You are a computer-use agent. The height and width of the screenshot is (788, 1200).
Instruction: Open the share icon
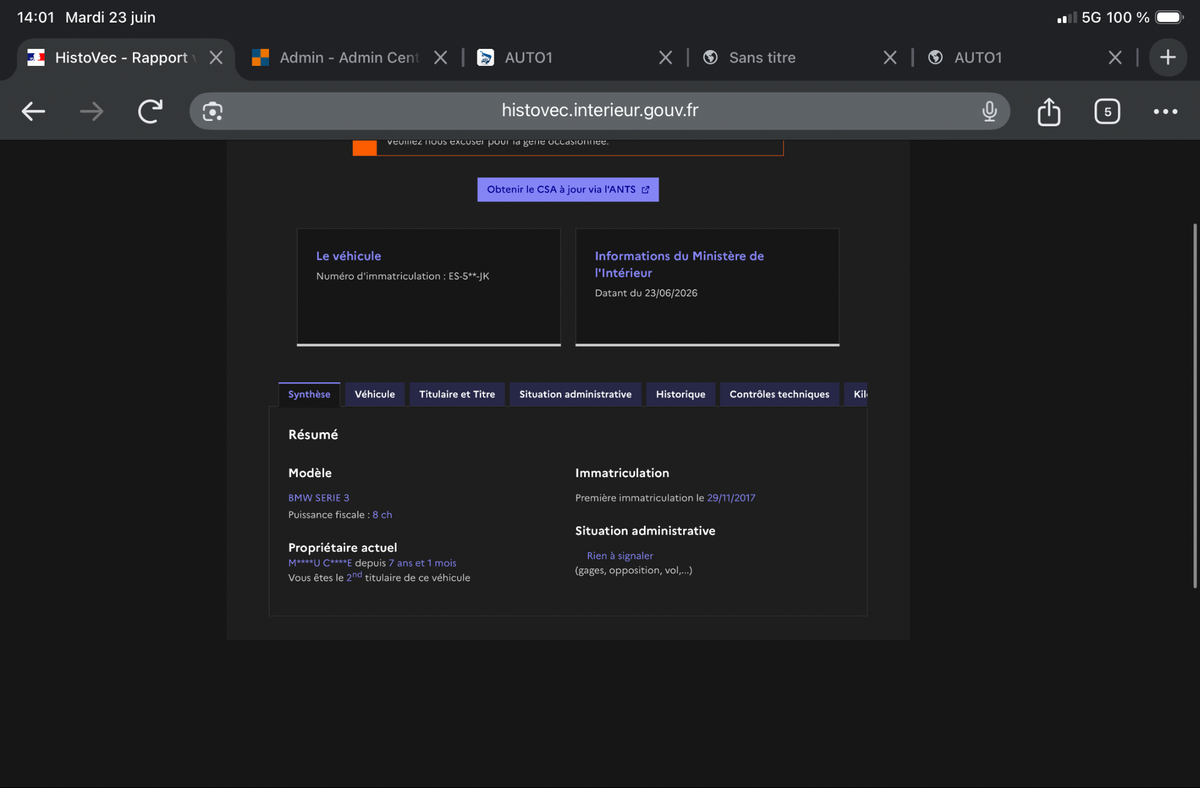pos(1048,111)
